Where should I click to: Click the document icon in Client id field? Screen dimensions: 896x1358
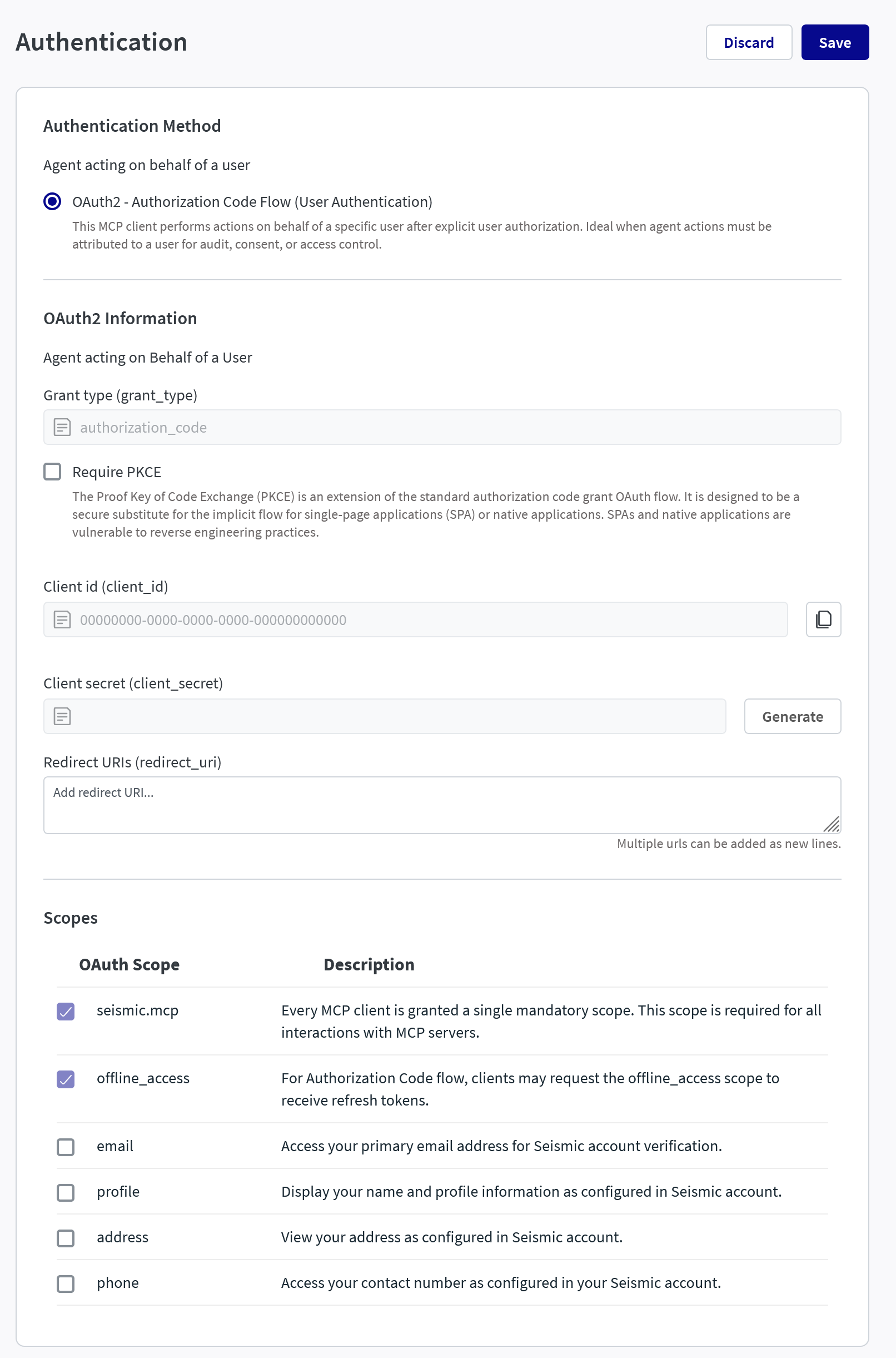tap(62, 619)
